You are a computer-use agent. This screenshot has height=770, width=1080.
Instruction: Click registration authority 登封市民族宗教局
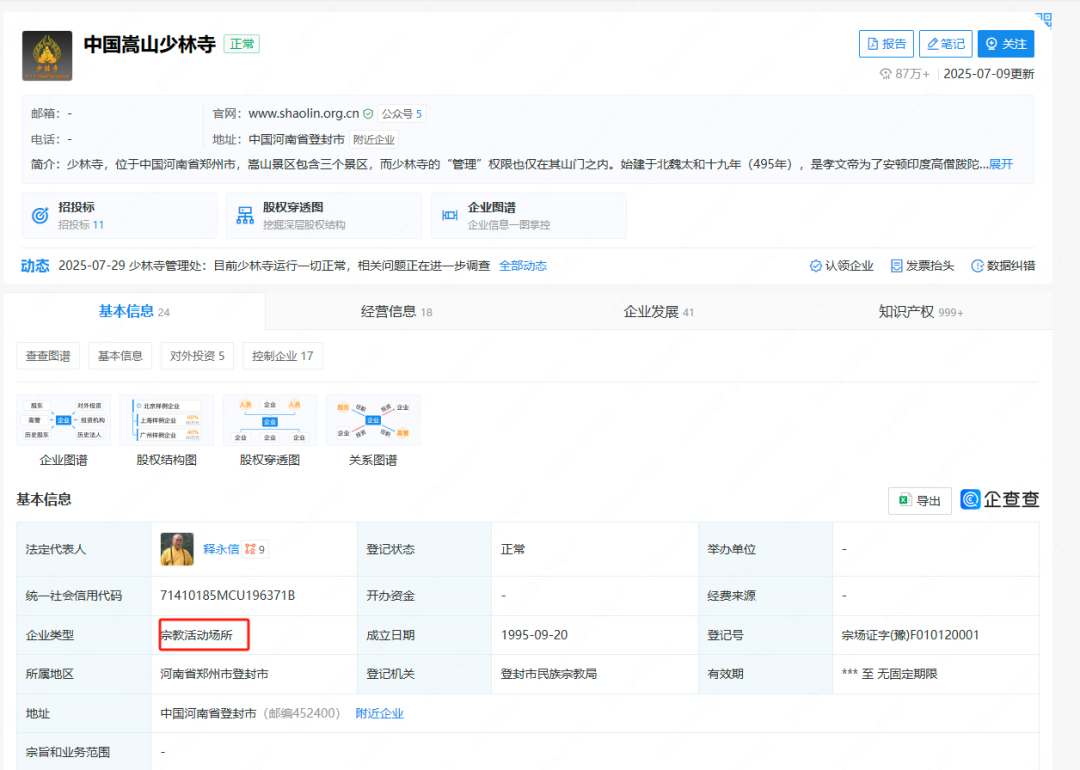(x=549, y=674)
